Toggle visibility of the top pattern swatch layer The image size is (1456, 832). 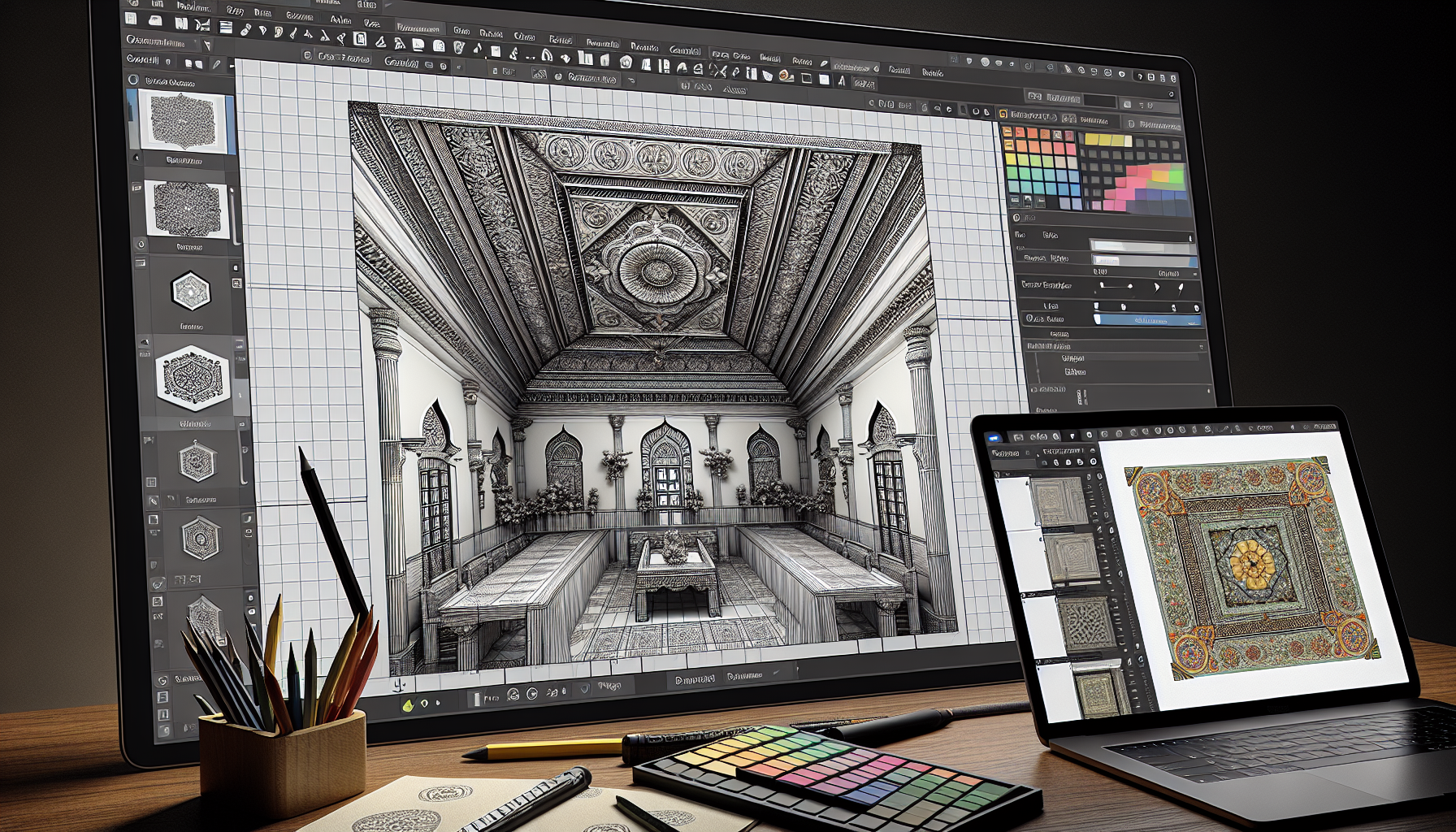click(x=135, y=156)
